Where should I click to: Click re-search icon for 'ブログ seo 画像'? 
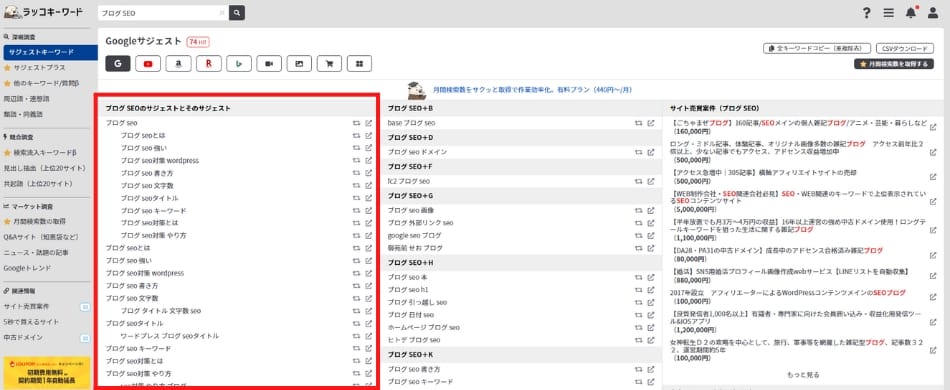point(639,210)
